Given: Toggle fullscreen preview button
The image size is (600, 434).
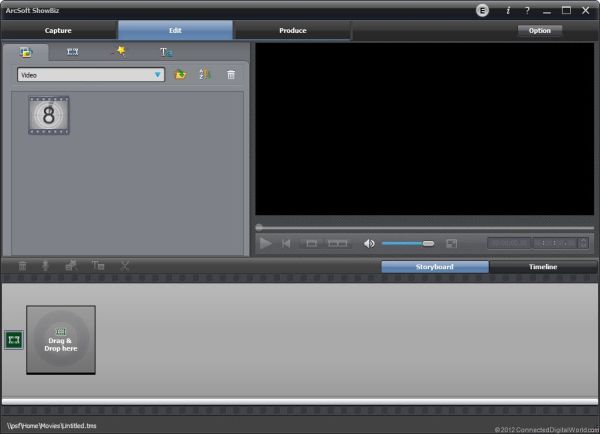Looking at the screenshot, I should [x=452, y=243].
